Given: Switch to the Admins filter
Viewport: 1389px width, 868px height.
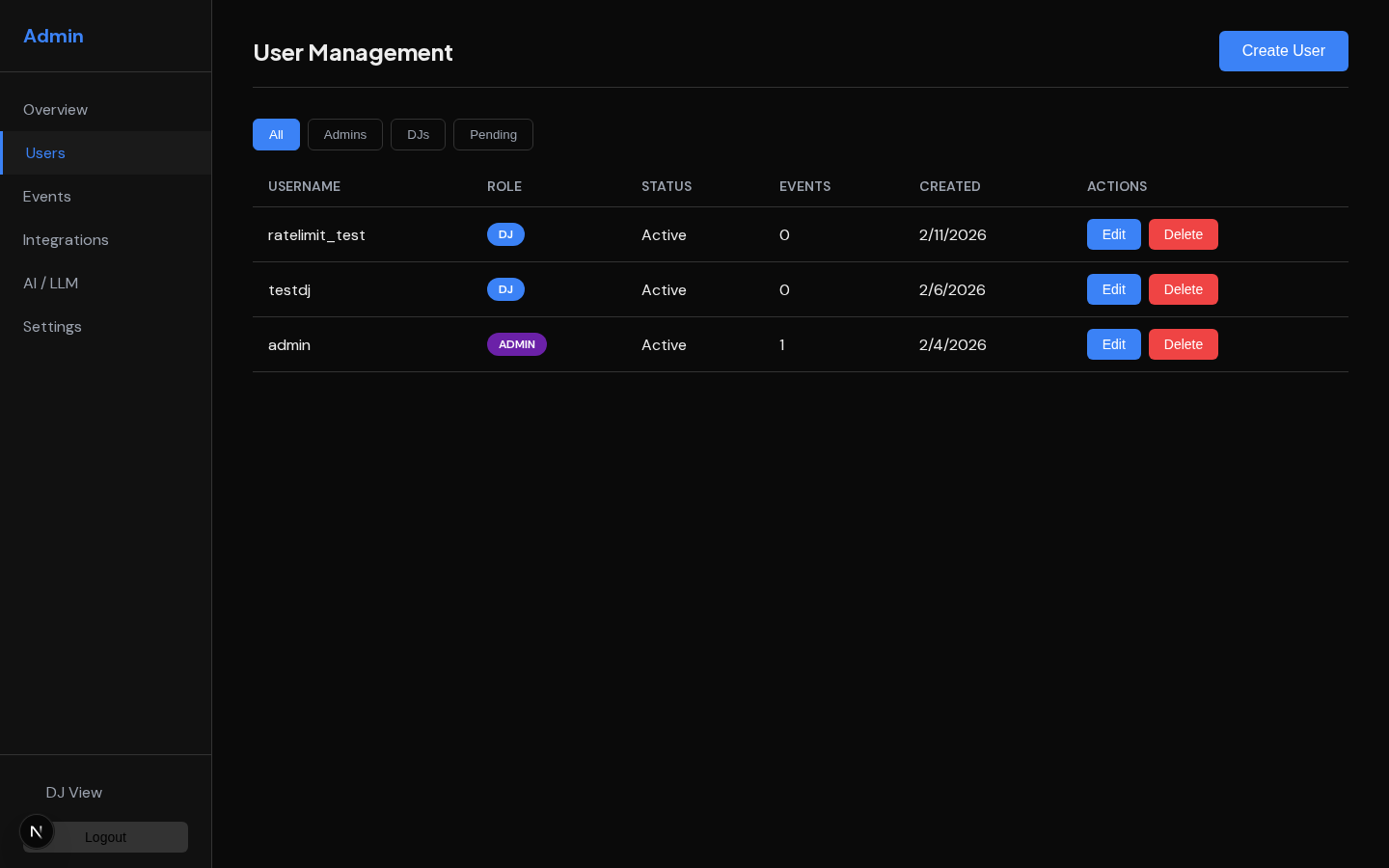Looking at the screenshot, I should (x=344, y=134).
